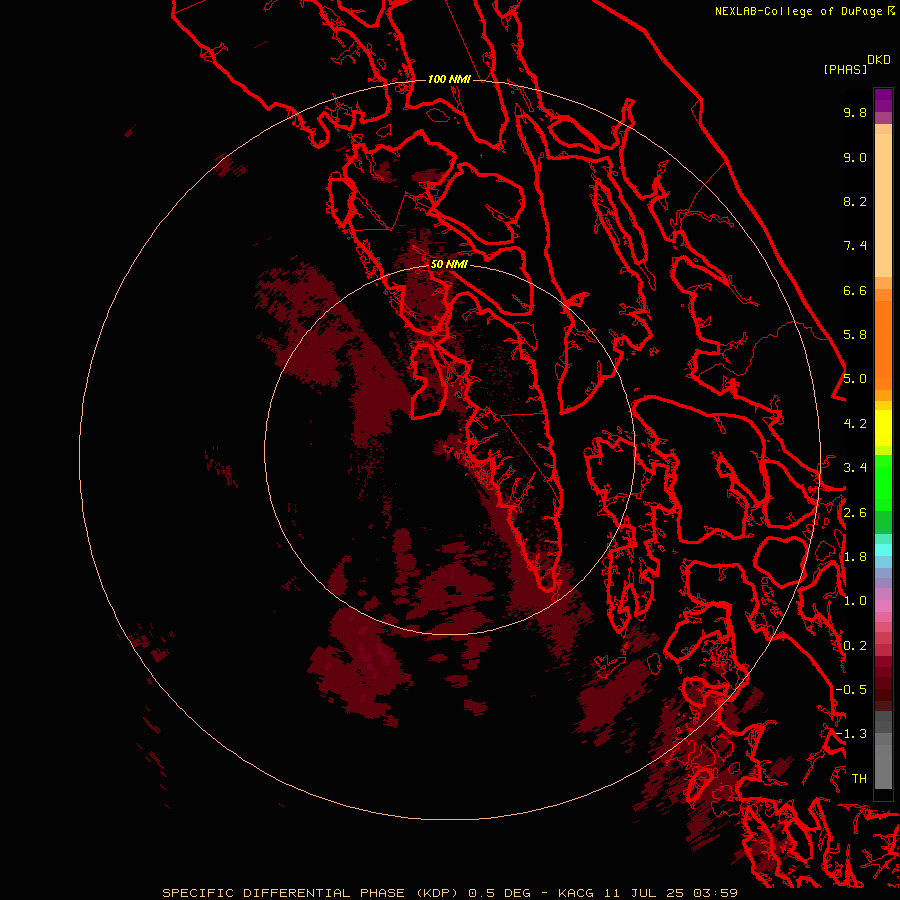Pick the purple segment at the top of the color scale
900x900 pixels.
tap(883, 100)
